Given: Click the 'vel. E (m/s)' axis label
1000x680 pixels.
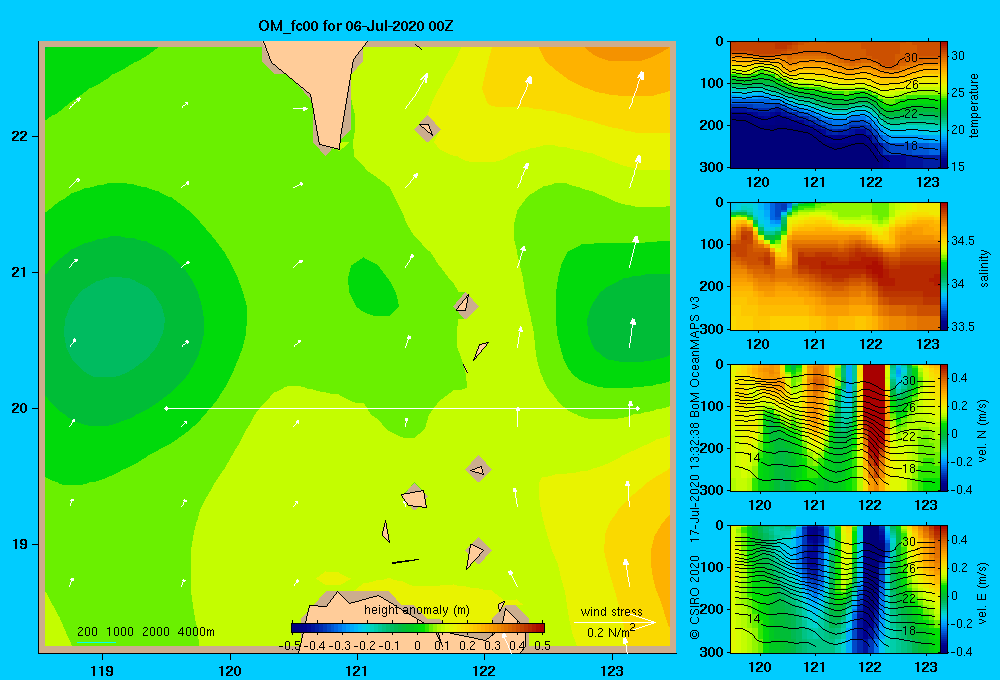Looking at the screenshot, I should point(983,592).
